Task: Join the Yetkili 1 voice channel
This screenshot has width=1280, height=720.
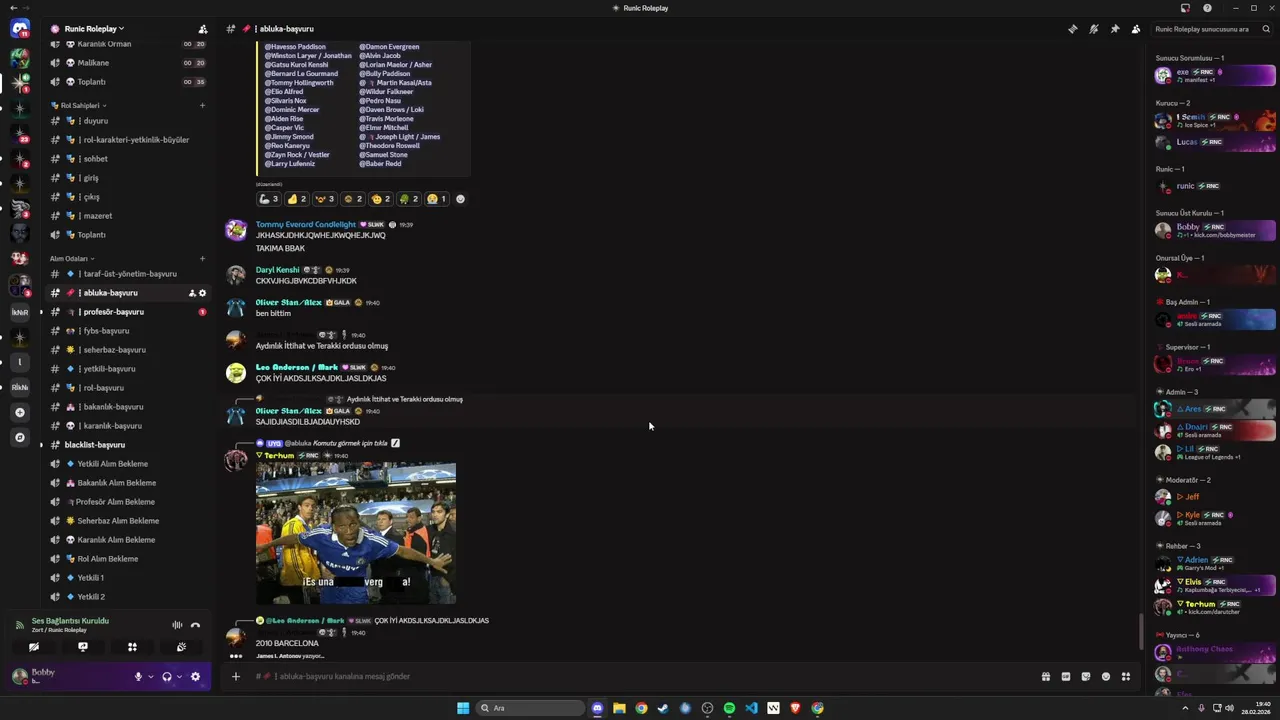Action: pyautogui.click(x=127, y=578)
